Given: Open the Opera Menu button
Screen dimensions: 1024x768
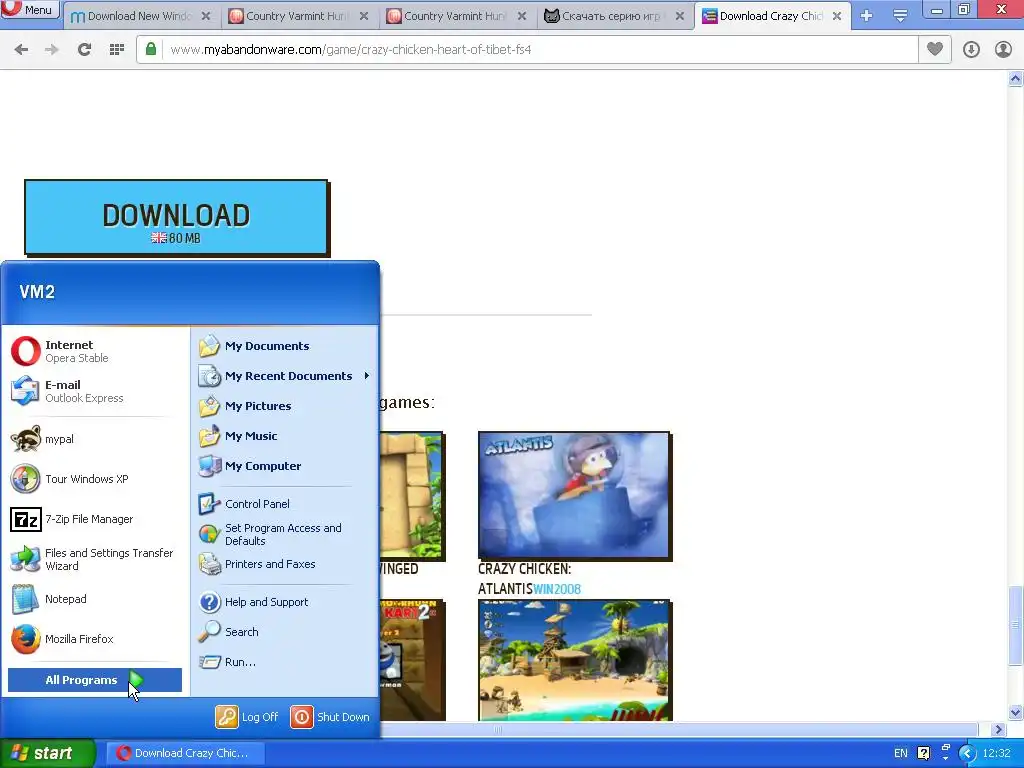Looking at the screenshot, I should pos(30,9).
